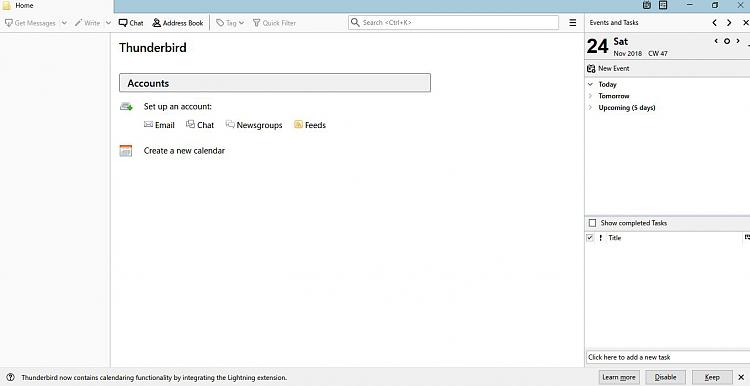
Task: Disable the Lightning calendar extension
Action: click(x=665, y=377)
